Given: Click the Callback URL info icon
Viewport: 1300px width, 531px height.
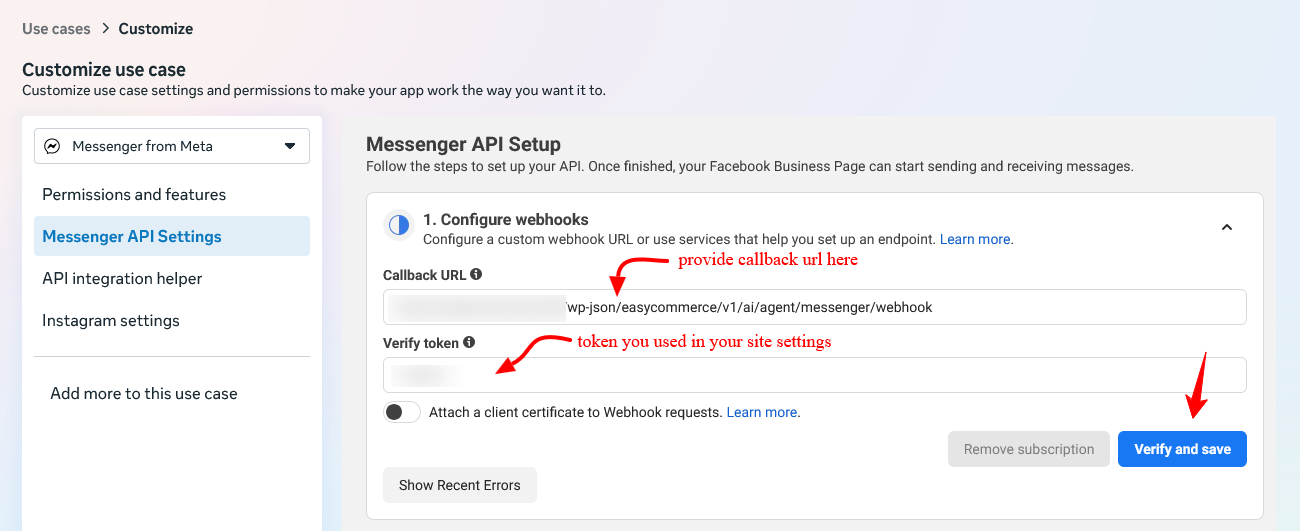Looking at the screenshot, I should pyautogui.click(x=476, y=274).
